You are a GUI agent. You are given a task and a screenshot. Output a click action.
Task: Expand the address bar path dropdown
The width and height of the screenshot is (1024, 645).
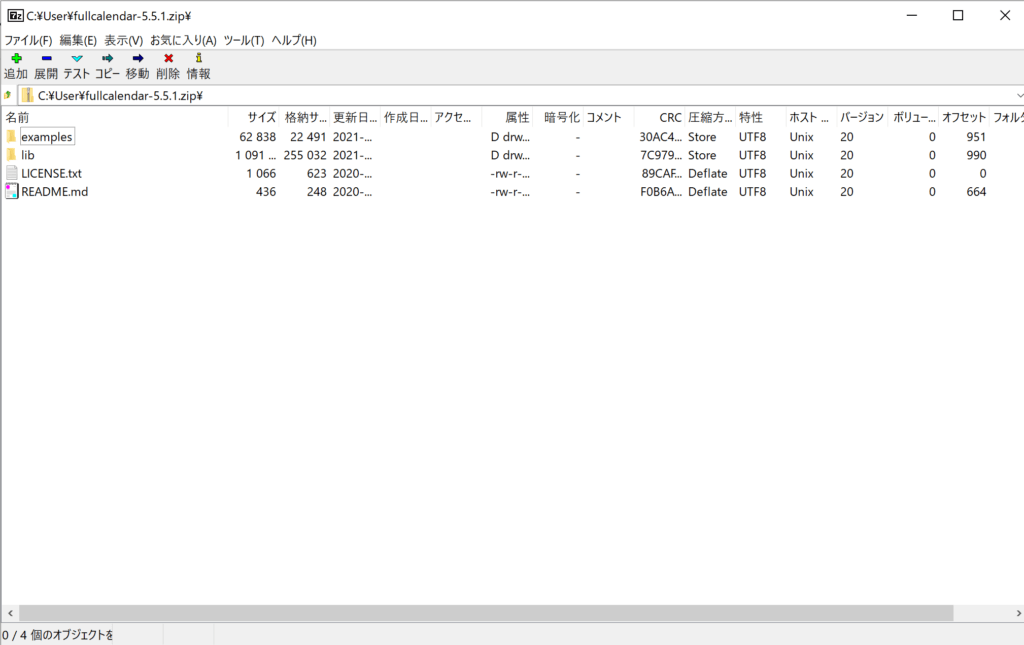point(1019,96)
